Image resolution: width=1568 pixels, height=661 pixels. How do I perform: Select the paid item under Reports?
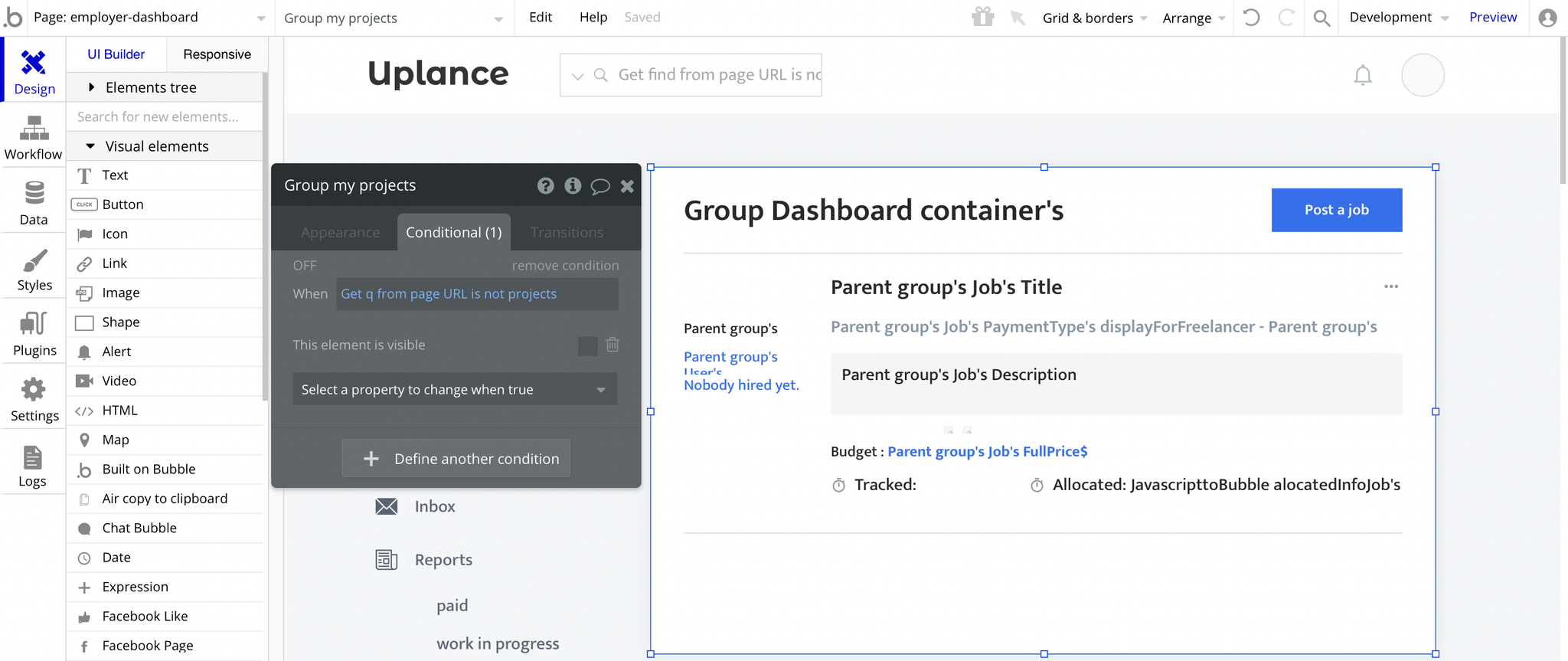[x=452, y=605]
